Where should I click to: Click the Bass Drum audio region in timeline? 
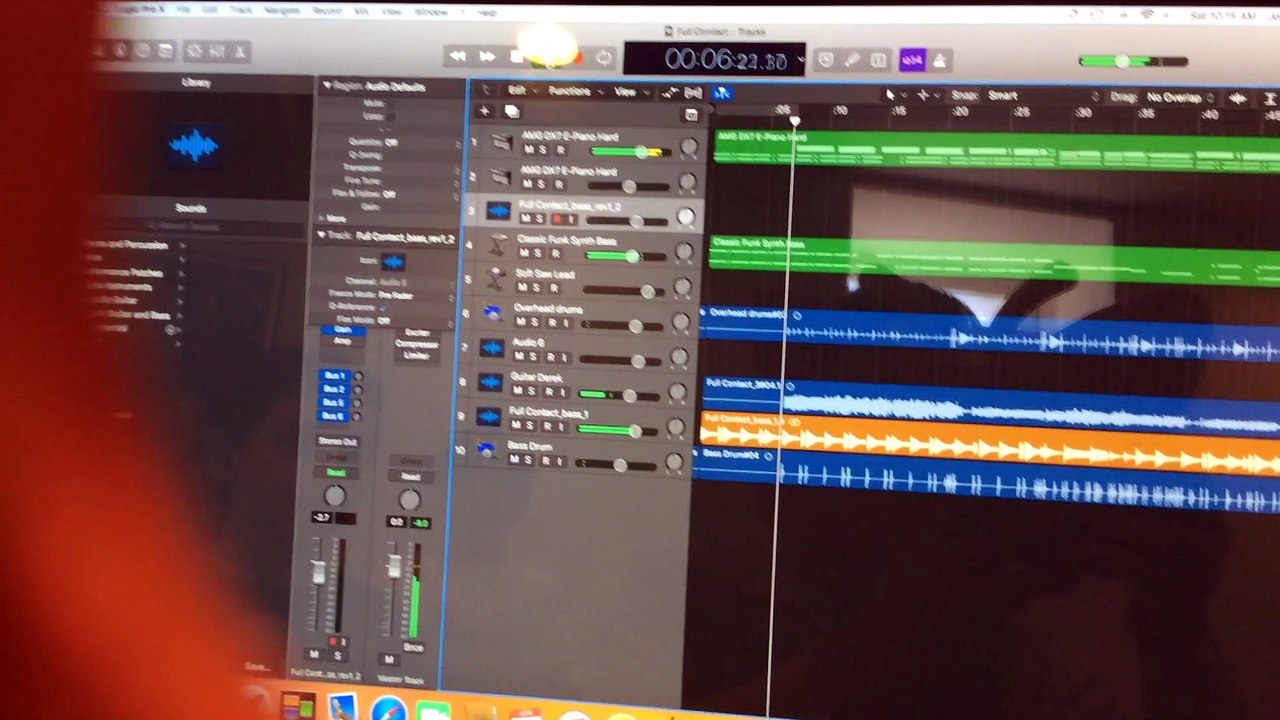(987, 478)
